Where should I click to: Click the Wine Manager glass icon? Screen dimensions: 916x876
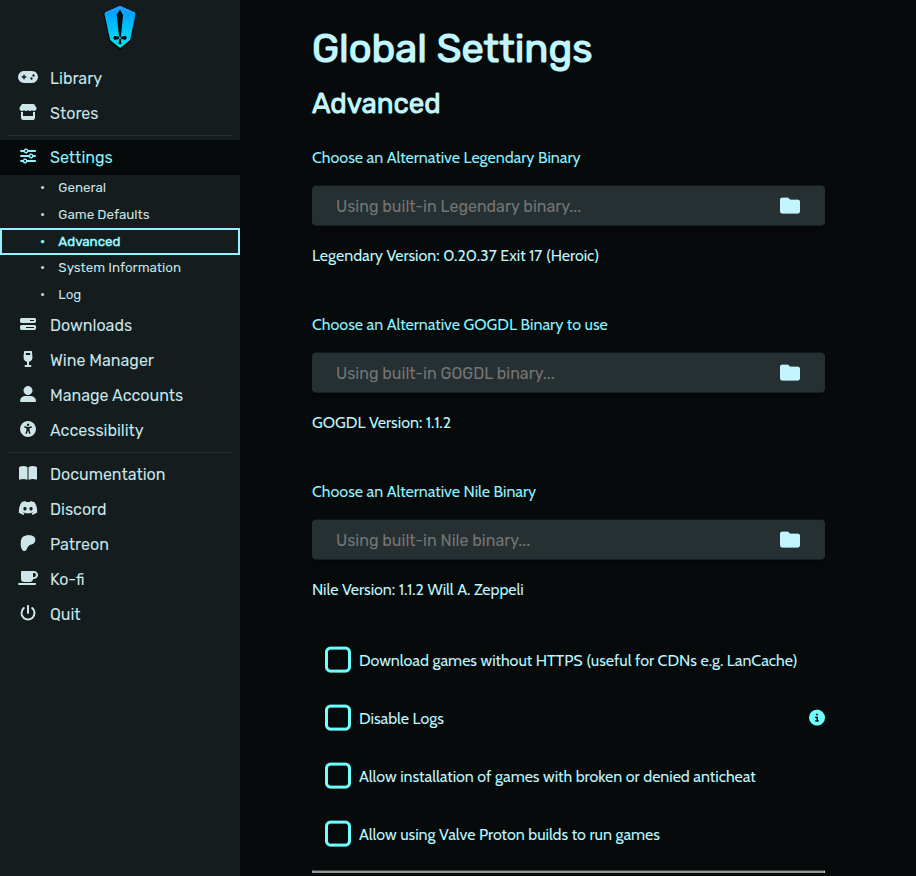[x=28, y=360]
